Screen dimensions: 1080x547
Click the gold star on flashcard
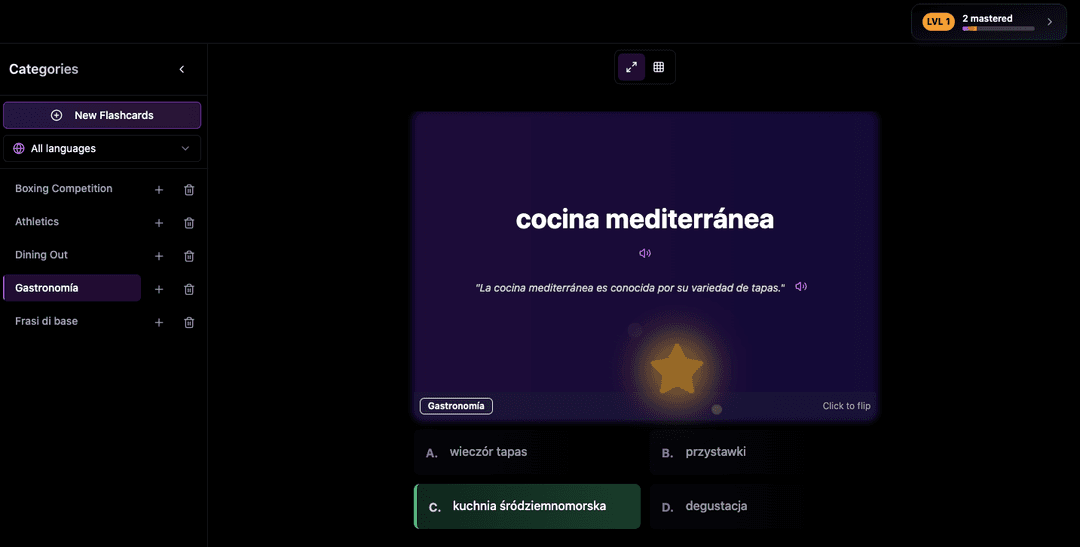677,368
